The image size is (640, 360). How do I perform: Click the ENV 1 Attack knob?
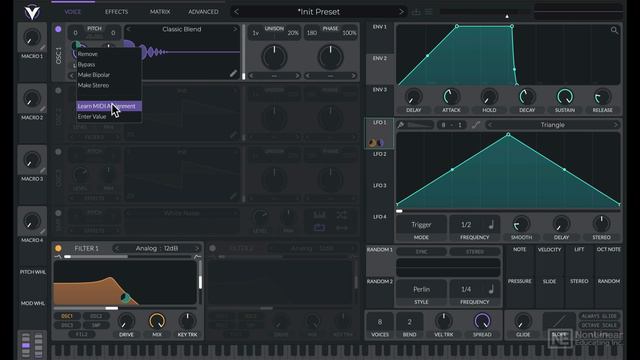click(x=451, y=97)
